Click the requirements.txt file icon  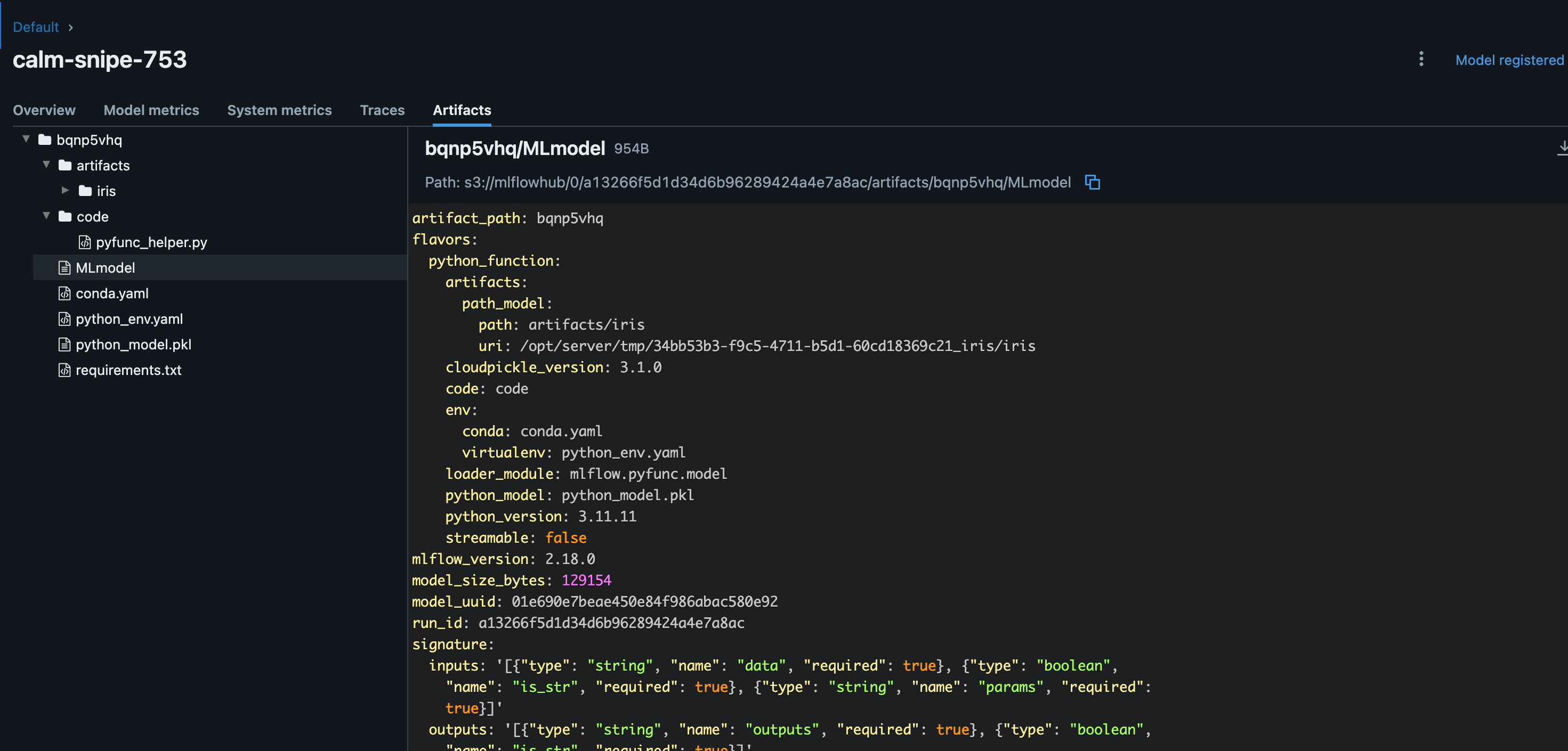tap(64, 370)
